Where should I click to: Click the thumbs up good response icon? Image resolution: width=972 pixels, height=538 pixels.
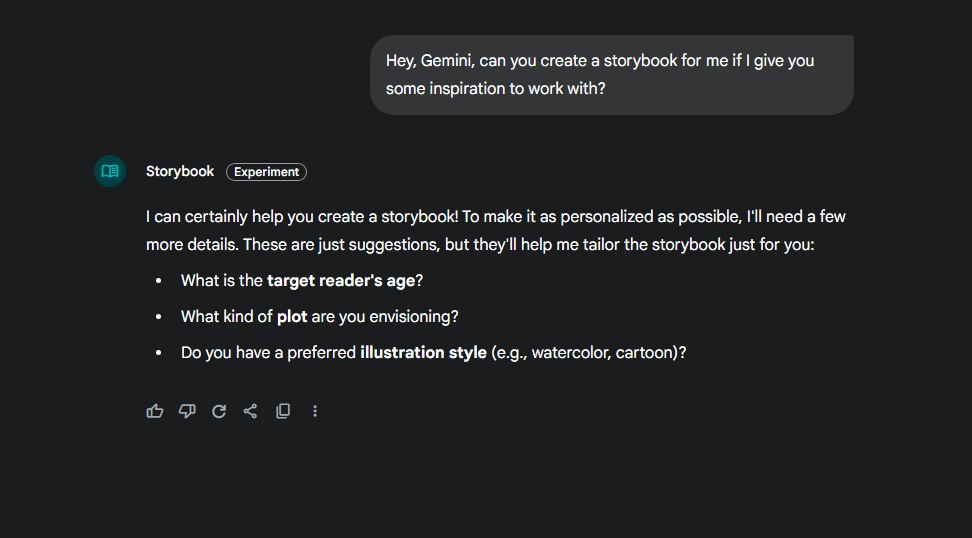click(x=154, y=411)
